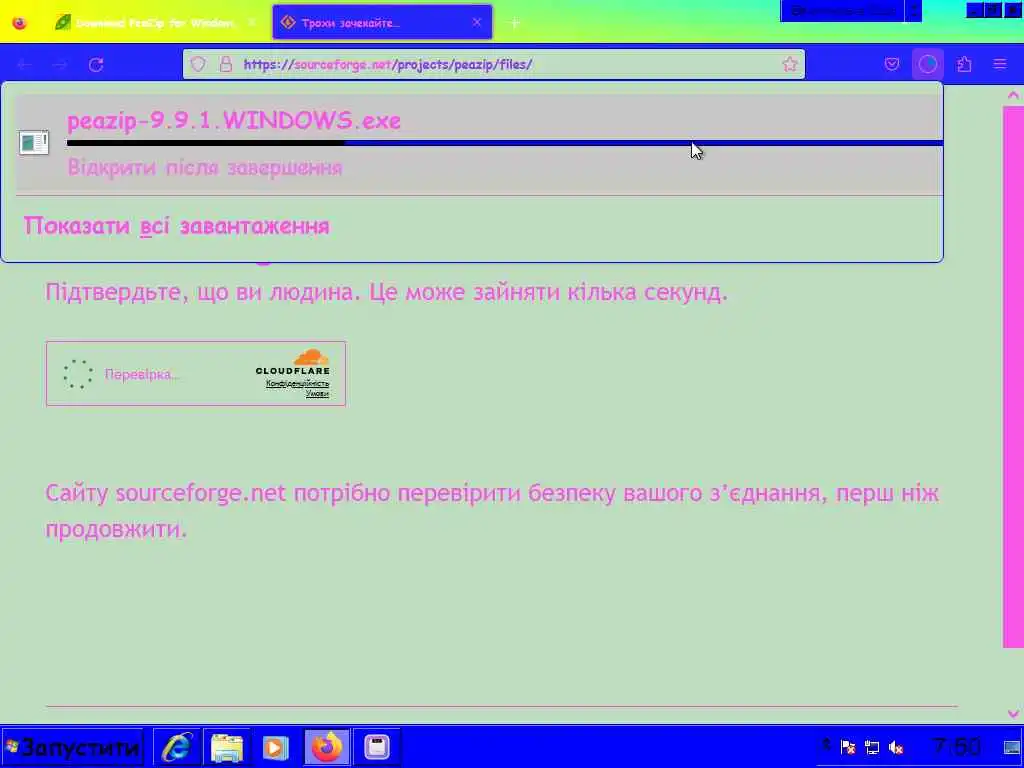The width and height of the screenshot is (1024, 768).
Task: Click the sourceforge.net URL address bar
Action: tap(494, 65)
